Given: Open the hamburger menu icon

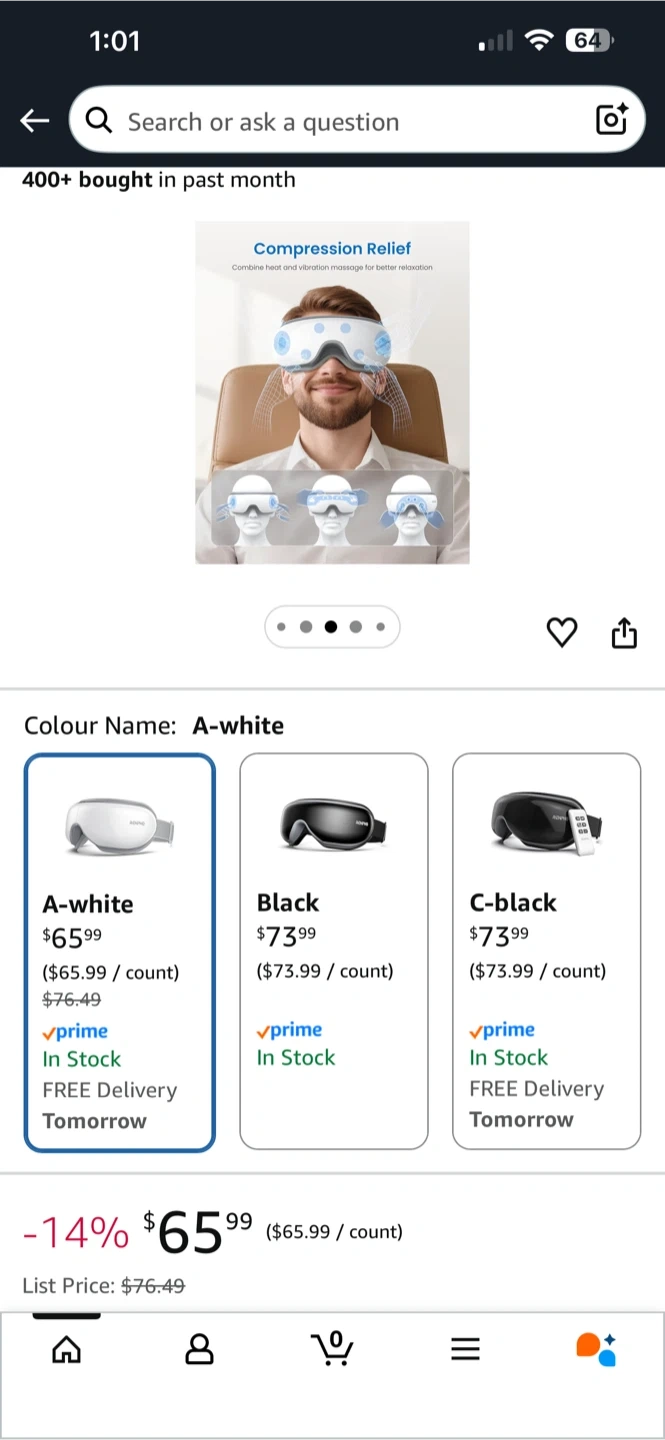Looking at the screenshot, I should coord(465,1350).
